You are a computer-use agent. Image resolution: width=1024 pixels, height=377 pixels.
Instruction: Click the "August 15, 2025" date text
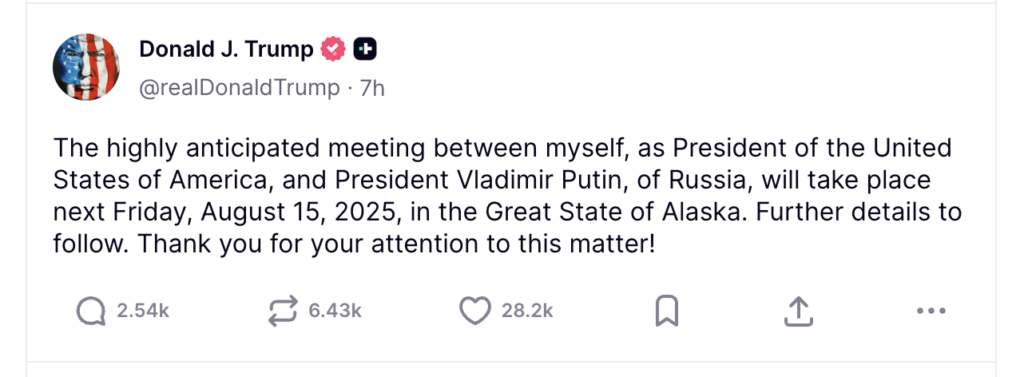pos(296,212)
